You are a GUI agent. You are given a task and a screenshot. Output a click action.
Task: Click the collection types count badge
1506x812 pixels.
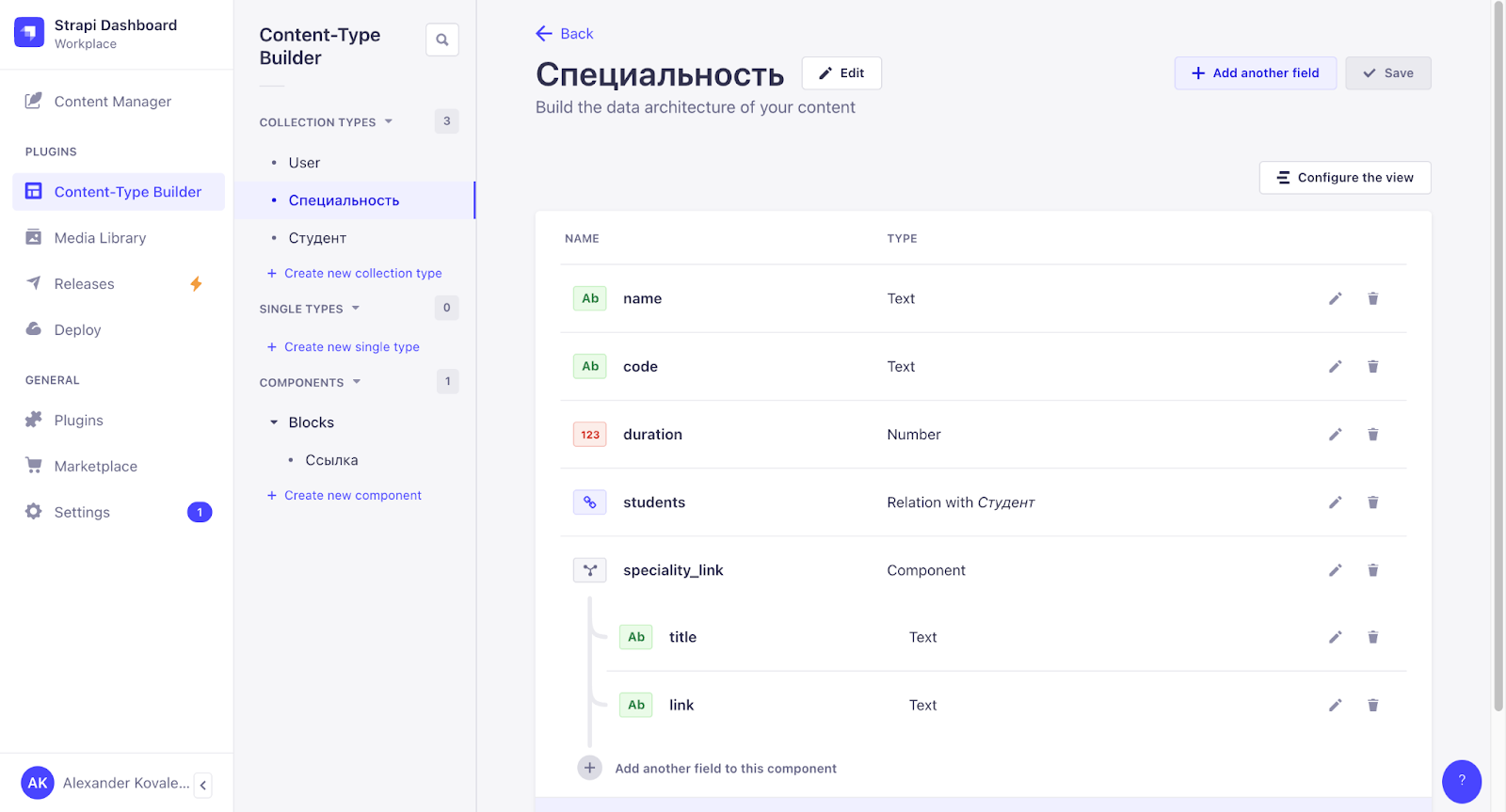tap(447, 121)
